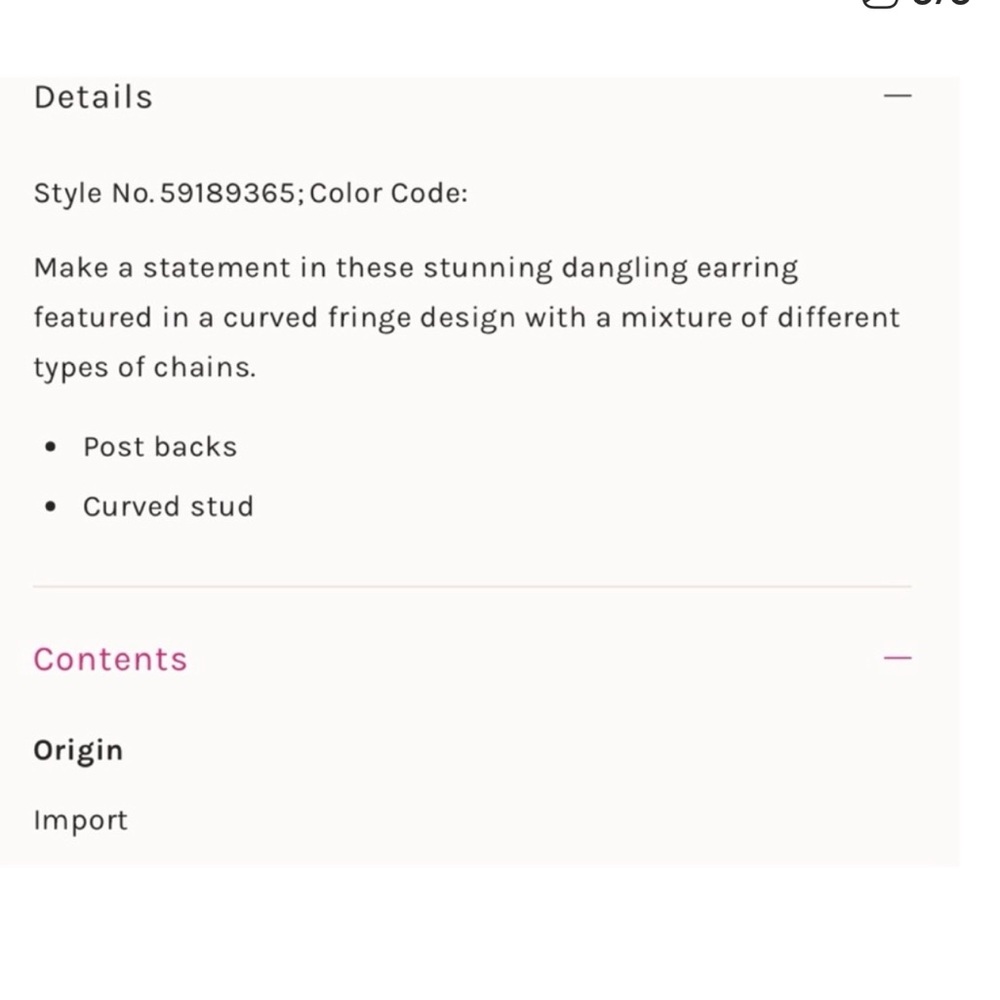This screenshot has height=1000, width=1000.
Task: Click the counter text beside the top icon
Action: tap(940, 3)
